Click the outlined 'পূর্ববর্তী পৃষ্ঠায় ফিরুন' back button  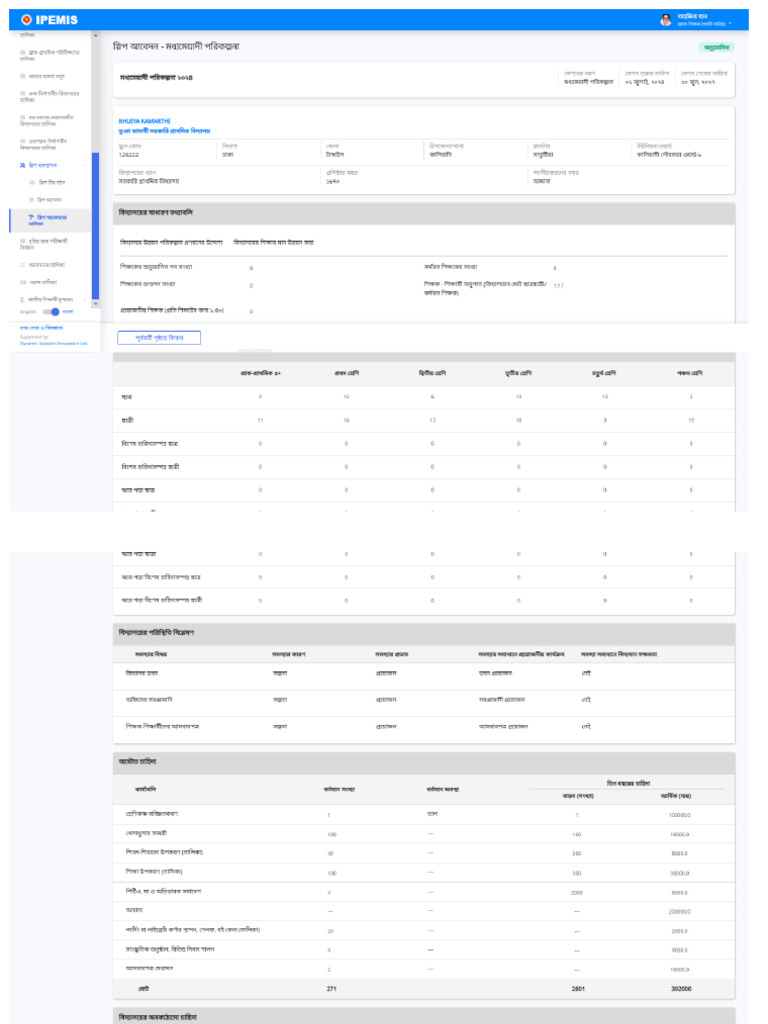click(x=159, y=338)
